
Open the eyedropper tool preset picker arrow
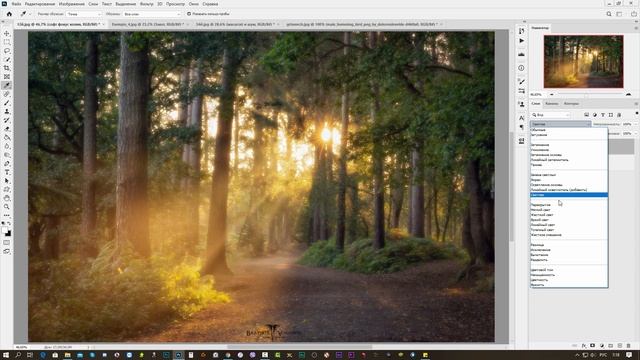coord(30,14)
